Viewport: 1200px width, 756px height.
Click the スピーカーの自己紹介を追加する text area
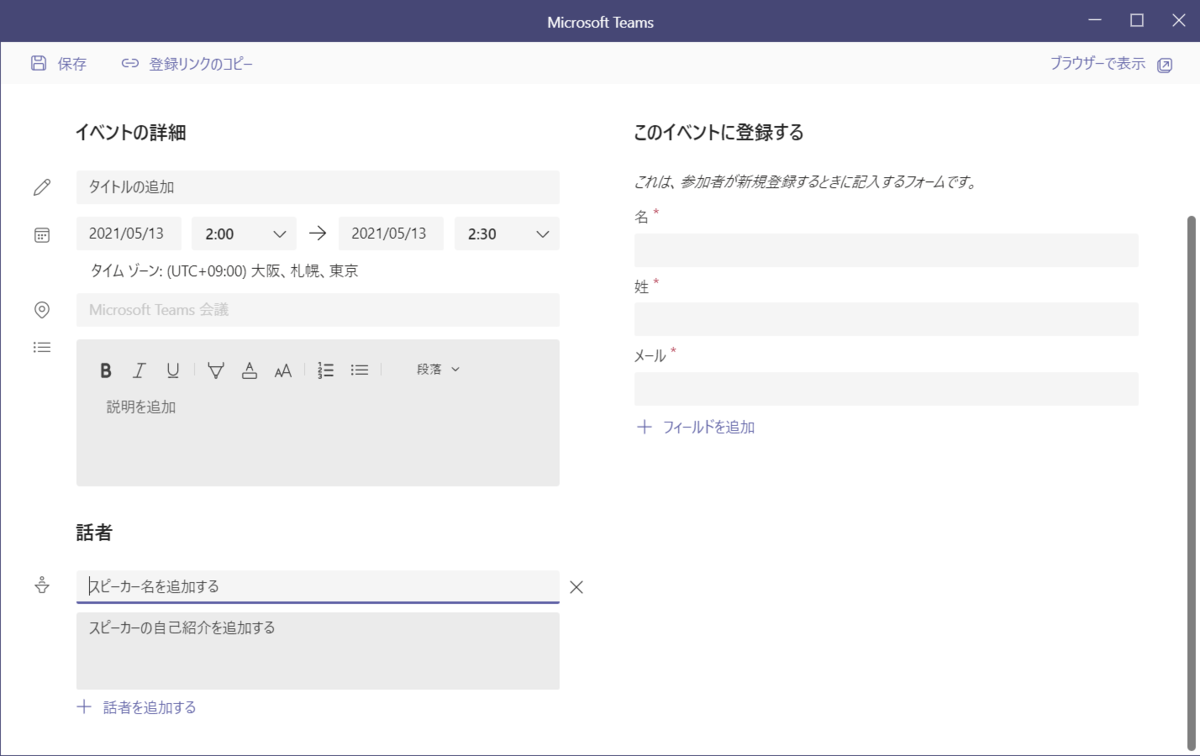point(318,651)
